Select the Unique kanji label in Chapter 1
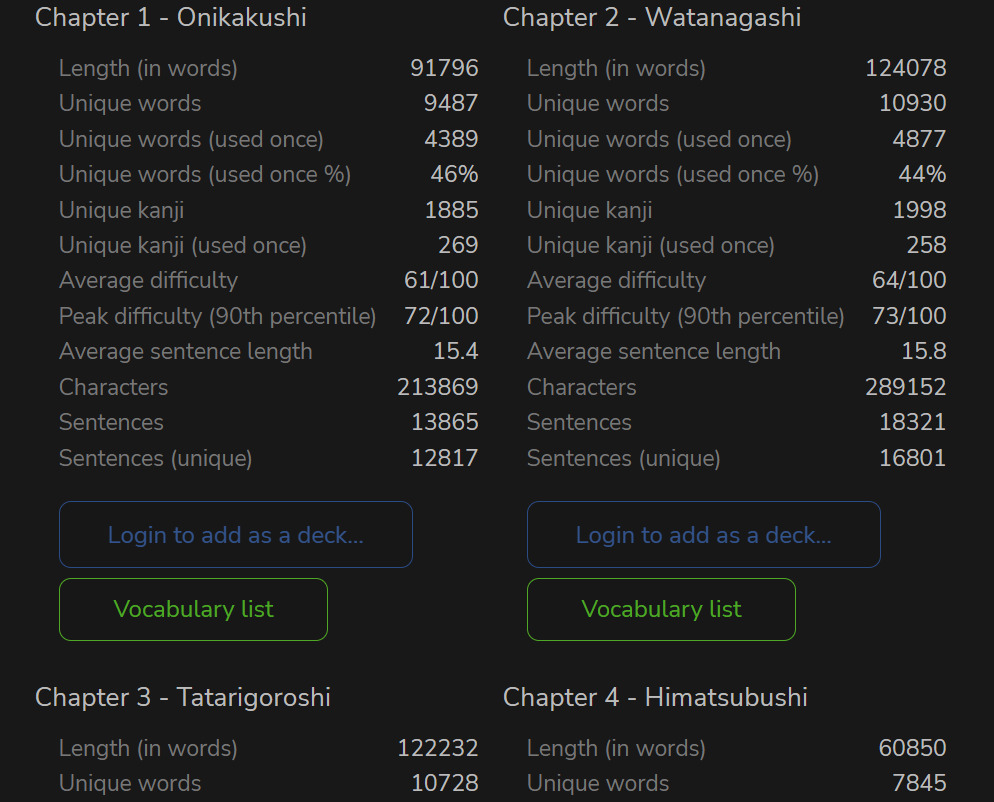Viewport: 994px width, 802px height. pyautogui.click(x=122, y=210)
